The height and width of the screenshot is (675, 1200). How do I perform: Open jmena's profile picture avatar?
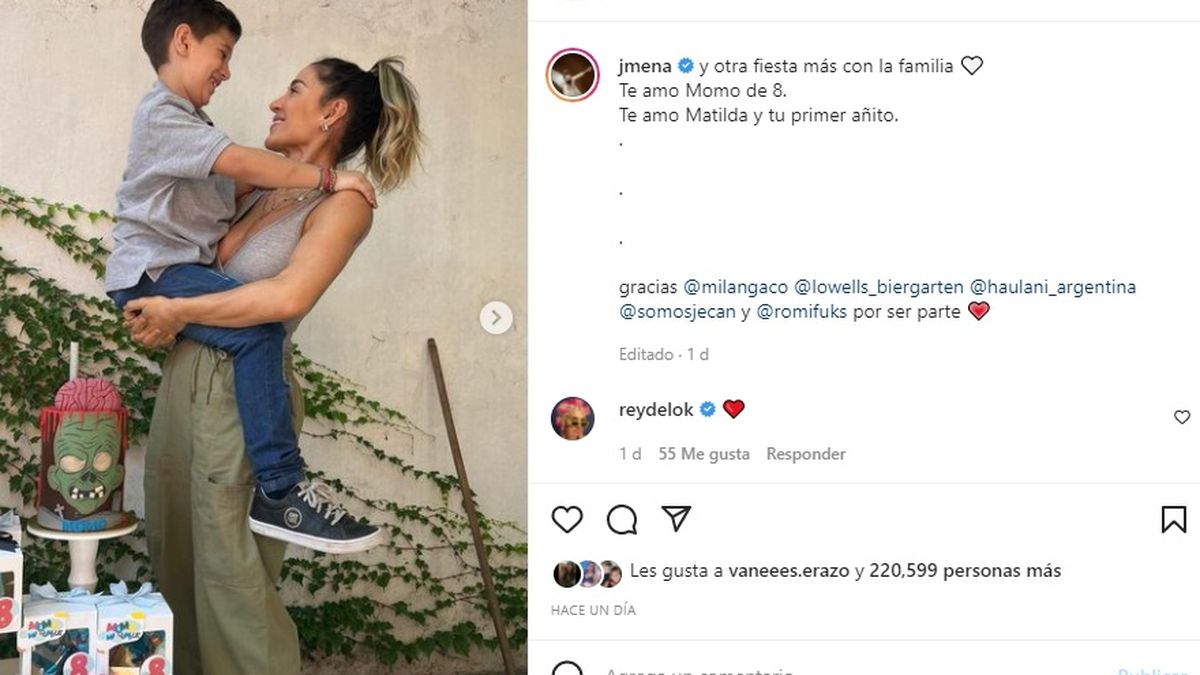pos(573,75)
